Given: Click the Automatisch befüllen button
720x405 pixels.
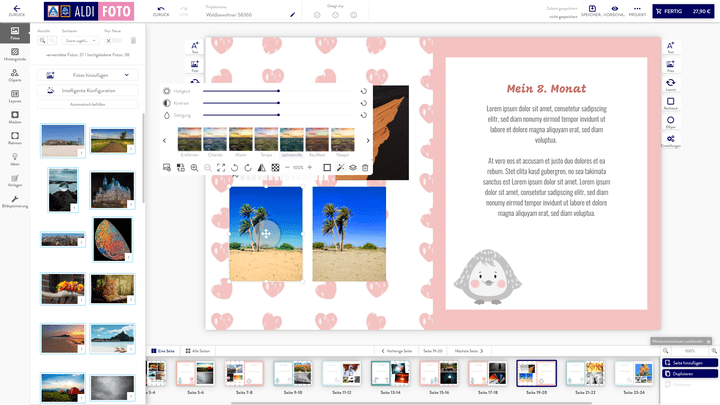Looking at the screenshot, I should [90, 104].
